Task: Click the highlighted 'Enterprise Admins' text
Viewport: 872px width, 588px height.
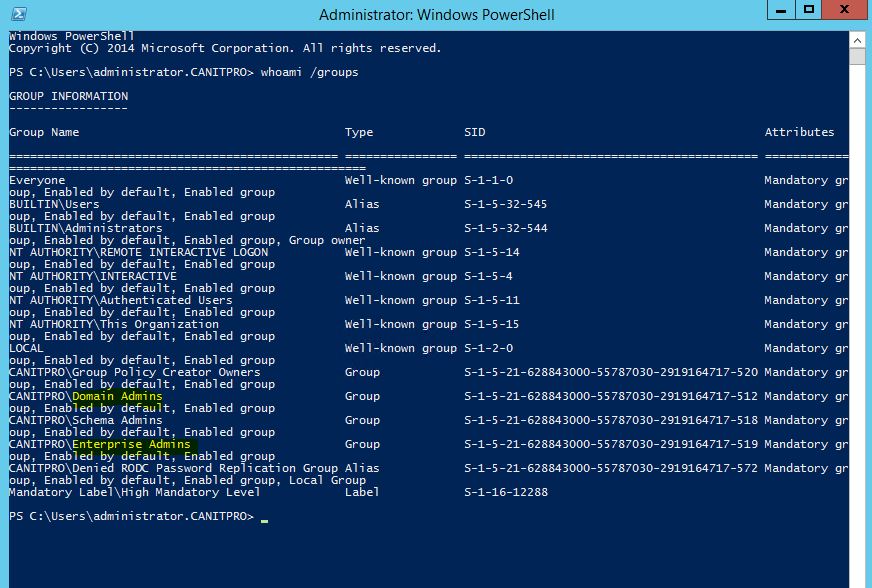Action: coord(131,444)
